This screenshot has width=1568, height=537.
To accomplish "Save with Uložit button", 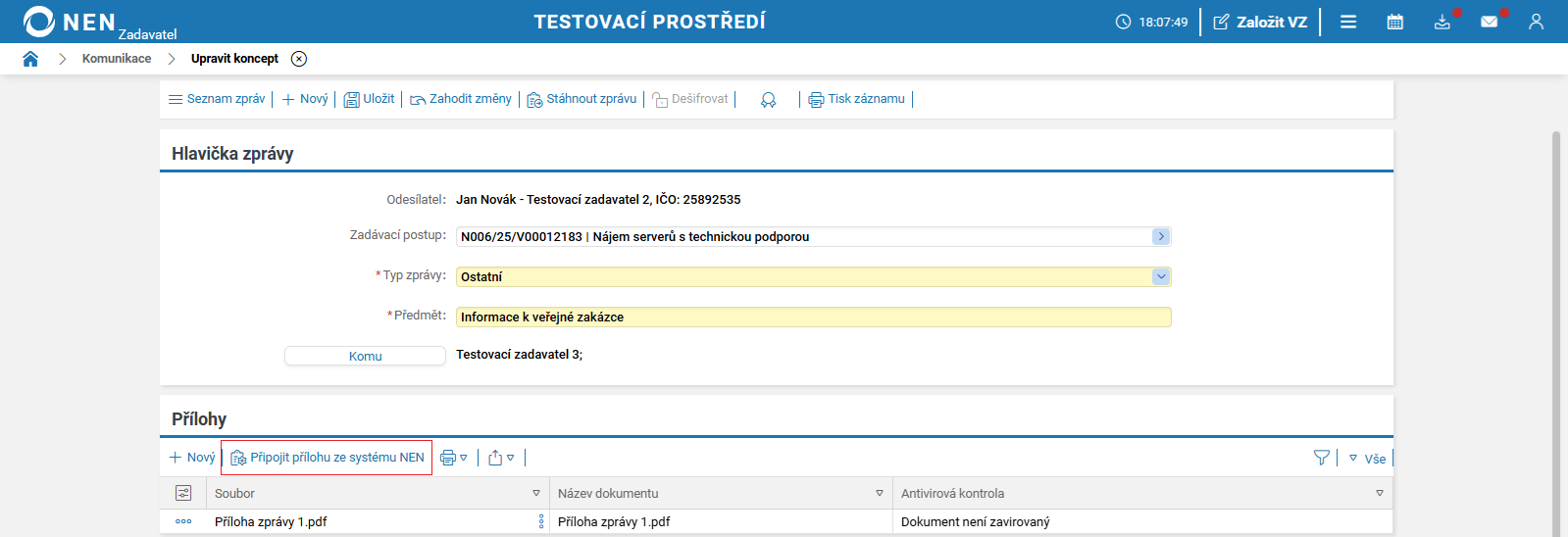I will pos(369,99).
